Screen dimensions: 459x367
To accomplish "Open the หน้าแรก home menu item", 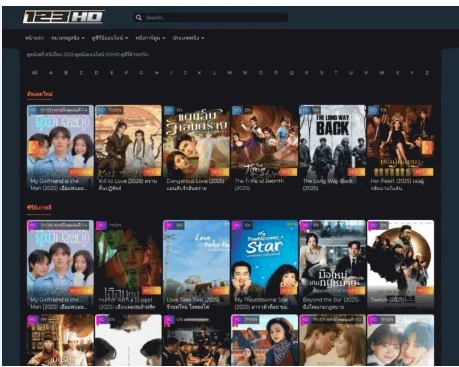I will pos(35,38).
